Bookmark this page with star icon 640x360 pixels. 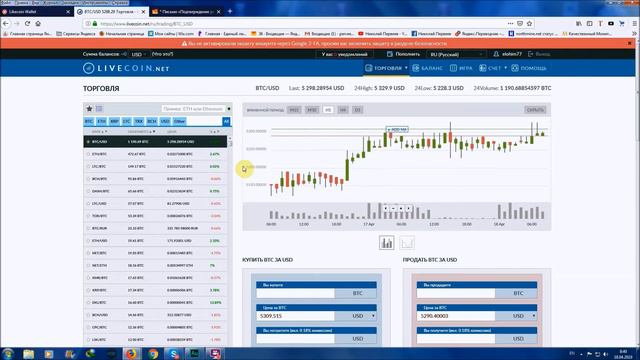click(529, 24)
